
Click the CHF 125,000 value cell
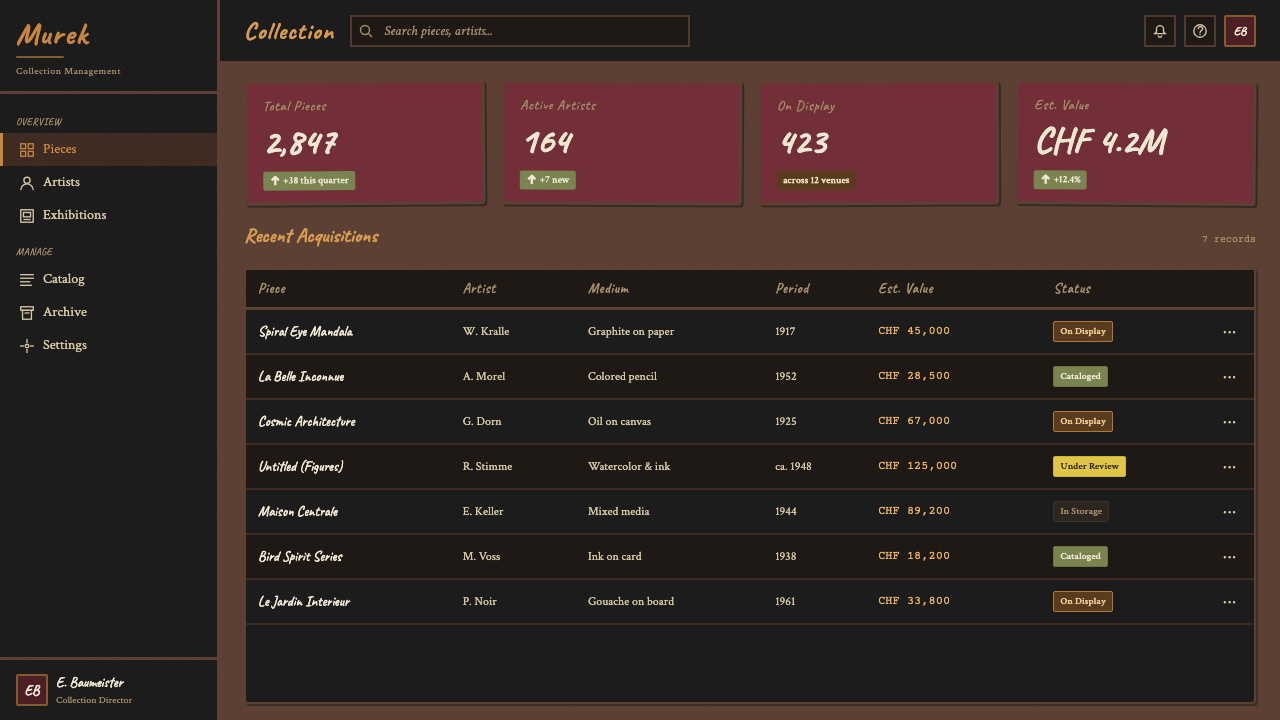(918, 466)
